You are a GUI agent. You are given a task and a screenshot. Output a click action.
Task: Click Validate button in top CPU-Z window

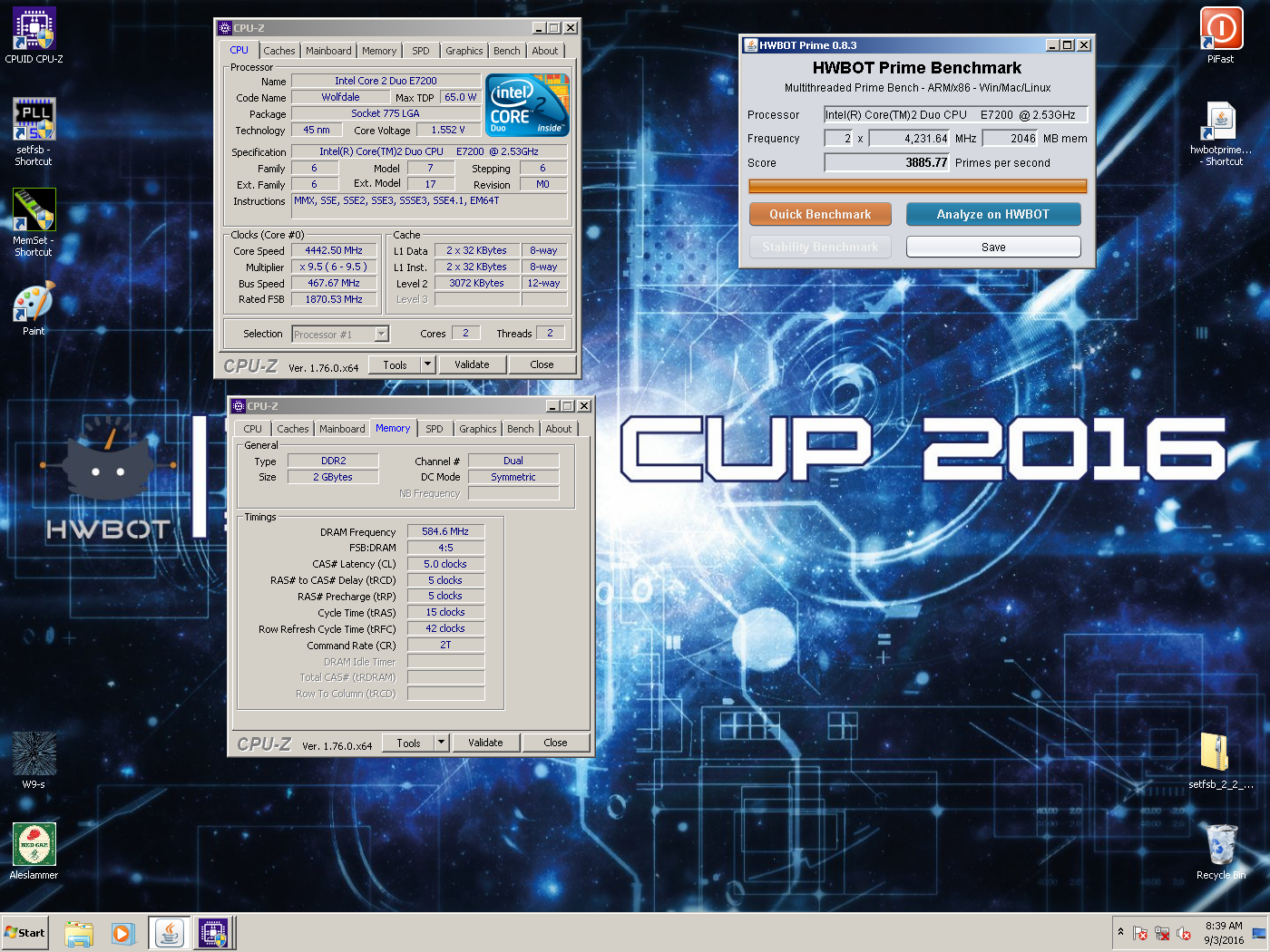(472, 364)
